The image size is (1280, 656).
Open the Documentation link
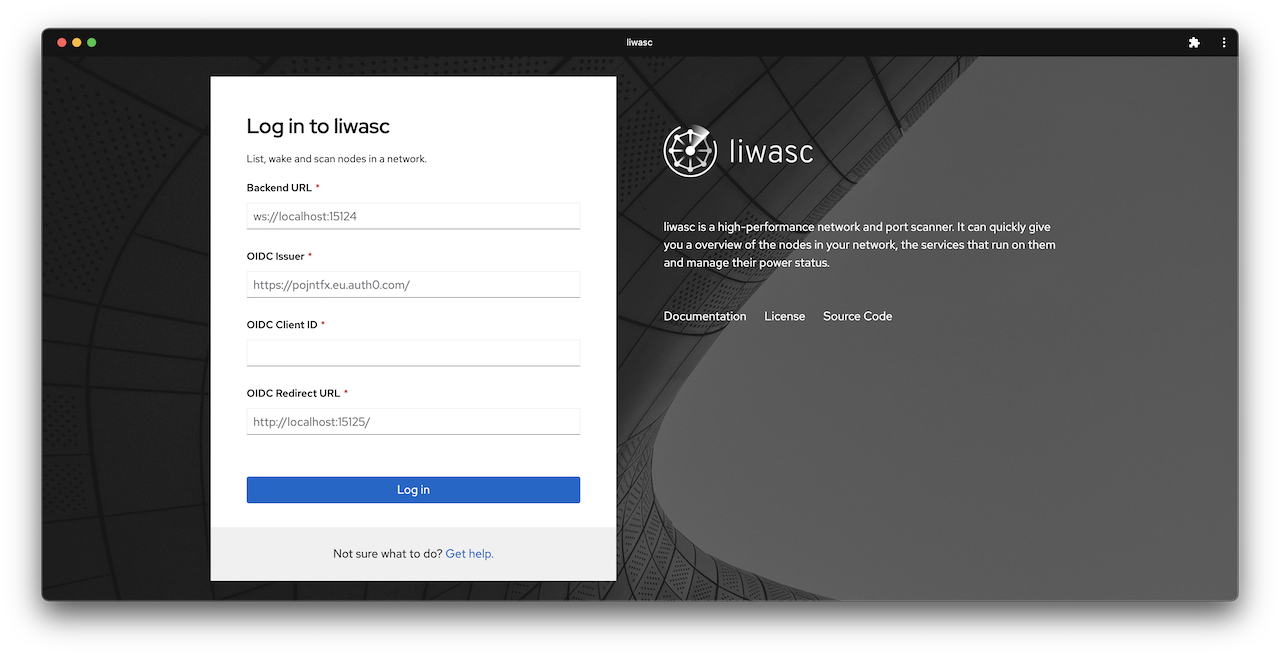705,316
